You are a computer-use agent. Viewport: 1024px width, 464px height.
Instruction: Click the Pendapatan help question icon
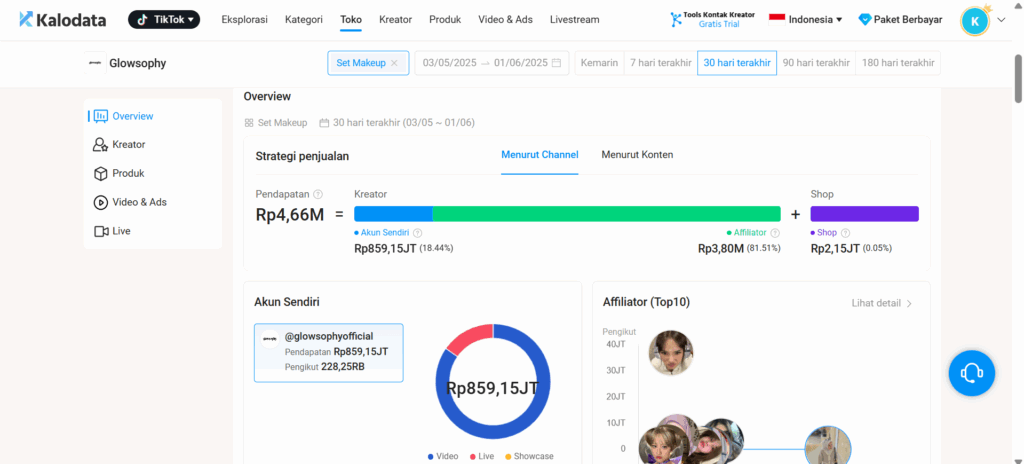click(x=318, y=194)
